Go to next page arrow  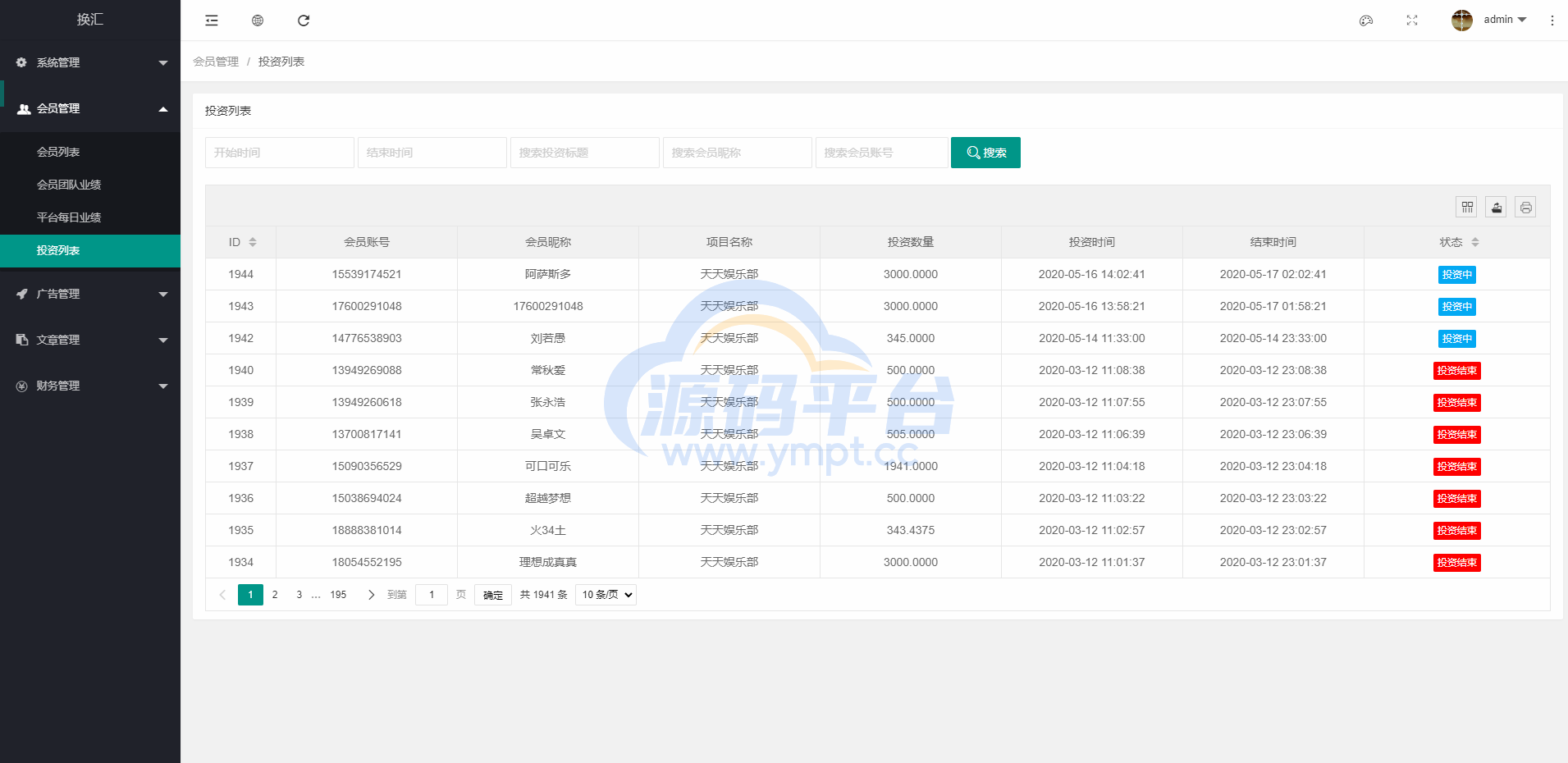(x=371, y=595)
